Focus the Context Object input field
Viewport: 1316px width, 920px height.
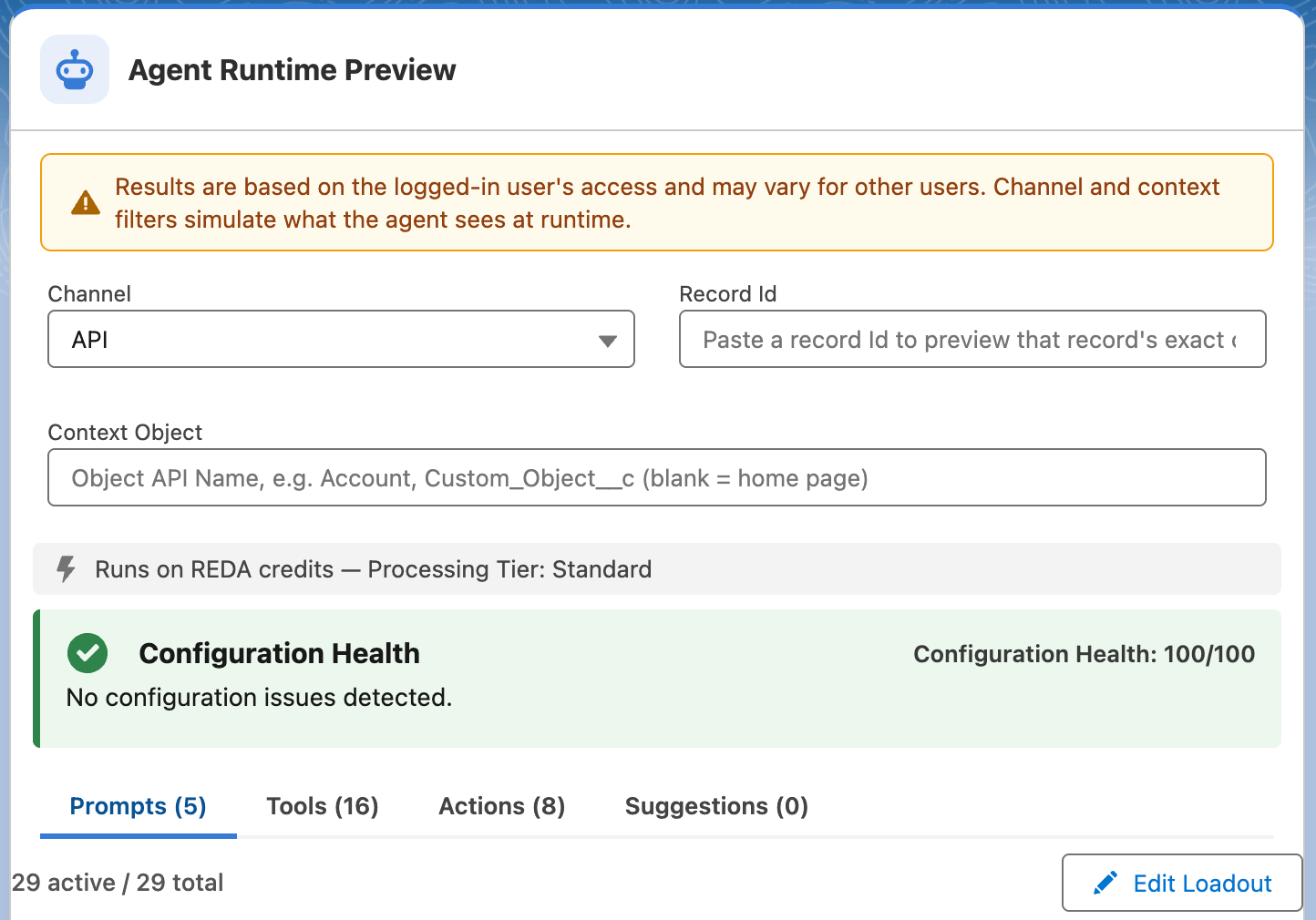click(657, 478)
